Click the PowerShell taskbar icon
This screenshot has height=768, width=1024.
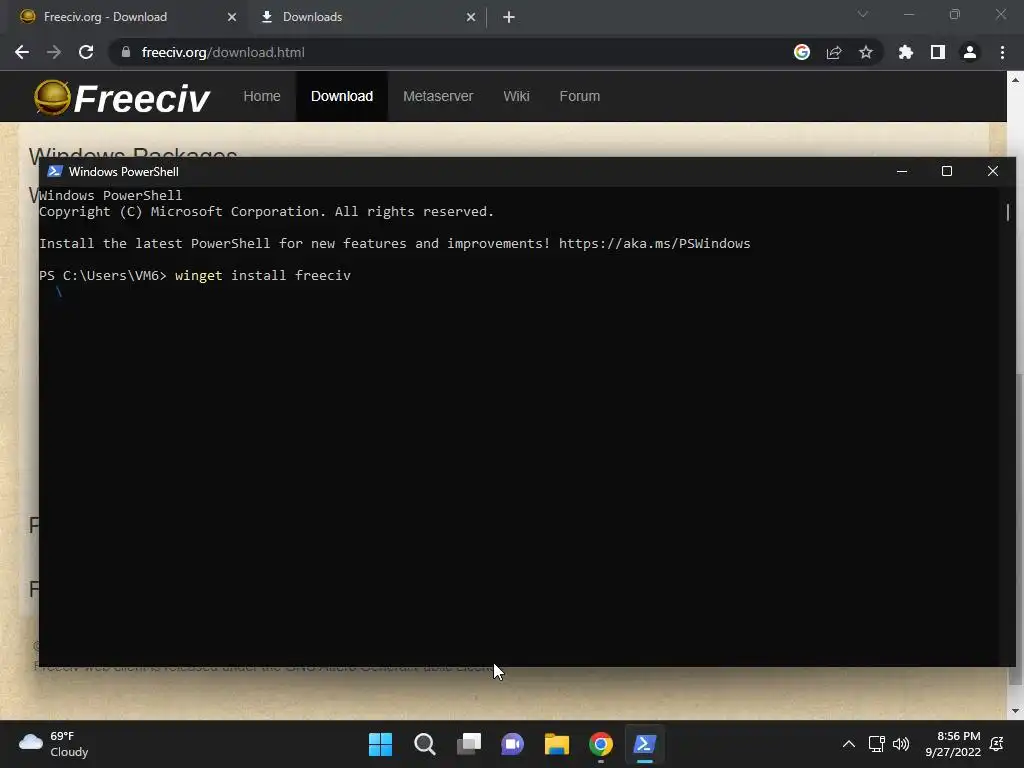(645, 744)
